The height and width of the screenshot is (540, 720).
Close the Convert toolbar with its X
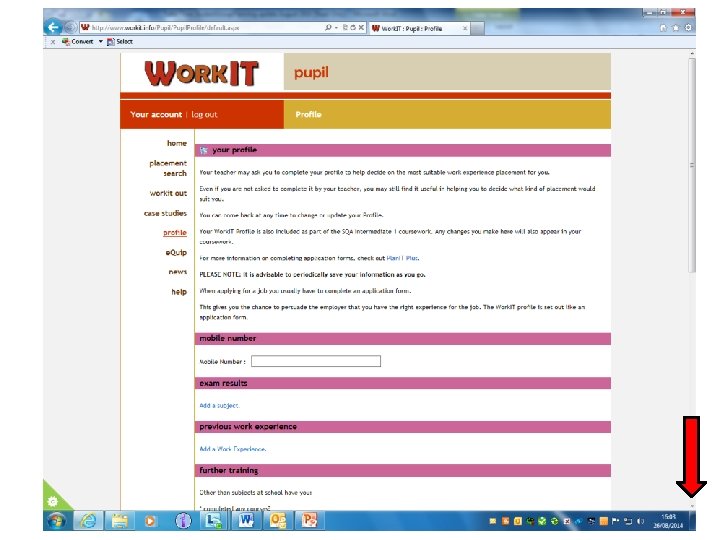coord(53,42)
